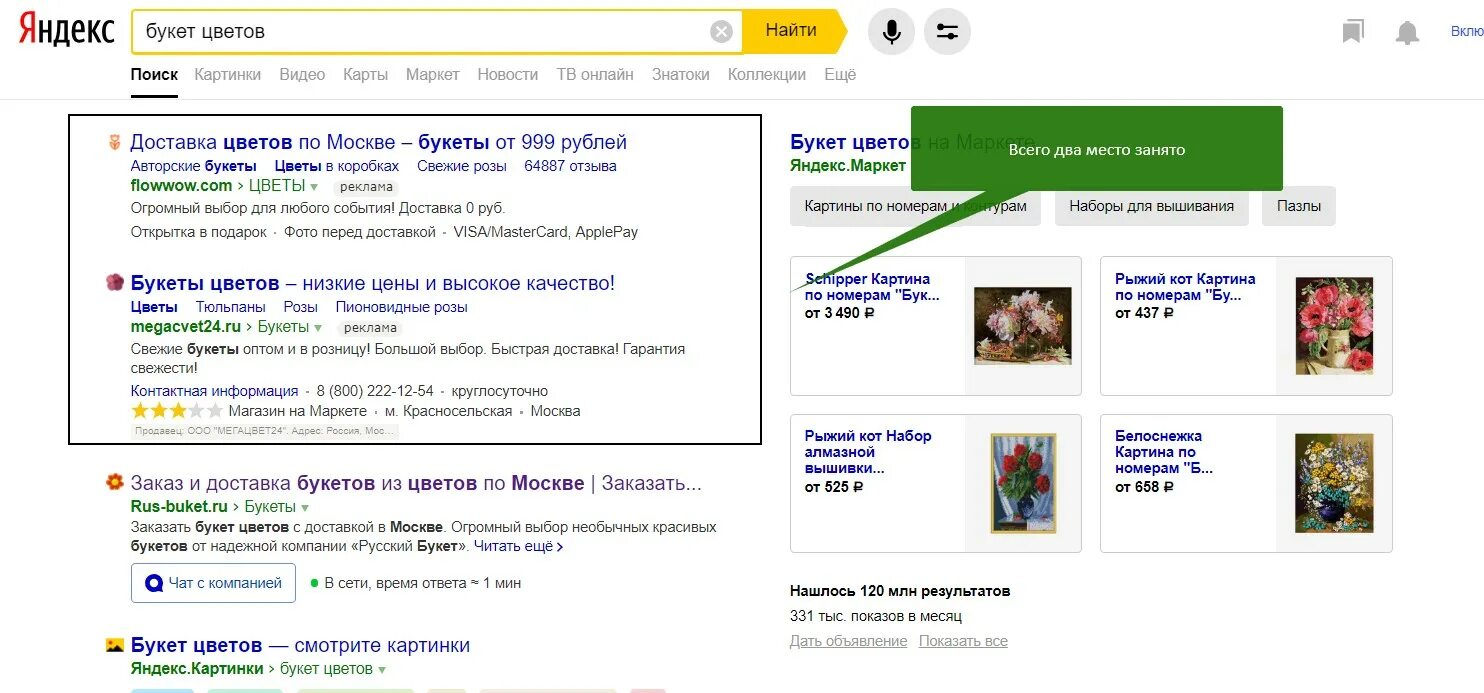Open the search settings filter icon
1484x693 pixels.
click(946, 31)
